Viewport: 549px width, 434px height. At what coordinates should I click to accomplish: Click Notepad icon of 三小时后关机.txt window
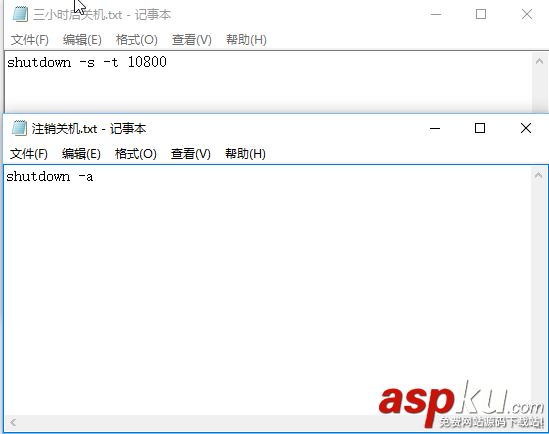[20, 14]
